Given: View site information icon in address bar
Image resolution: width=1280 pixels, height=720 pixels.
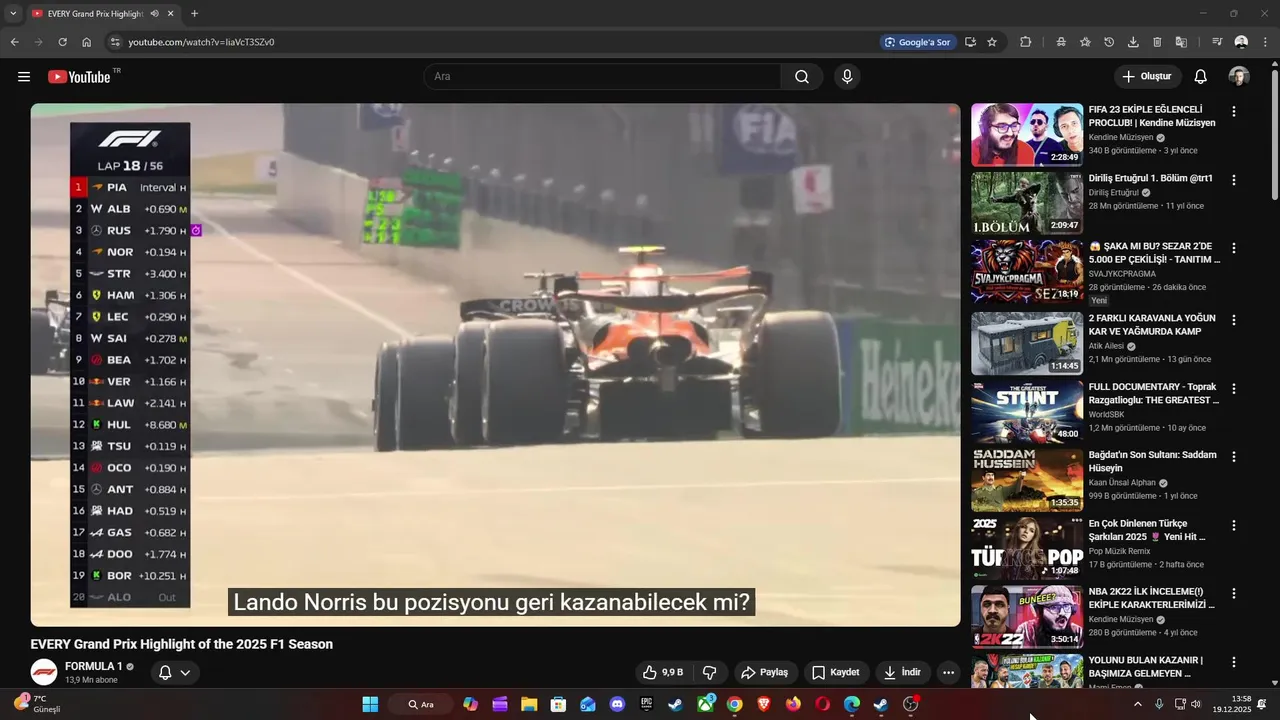Looking at the screenshot, I should (x=115, y=42).
